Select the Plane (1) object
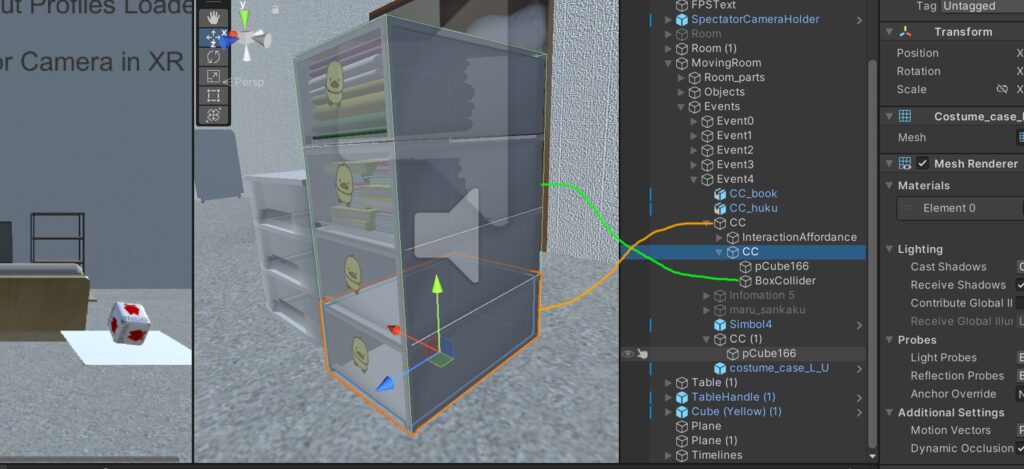 pyautogui.click(x=714, y=440)
